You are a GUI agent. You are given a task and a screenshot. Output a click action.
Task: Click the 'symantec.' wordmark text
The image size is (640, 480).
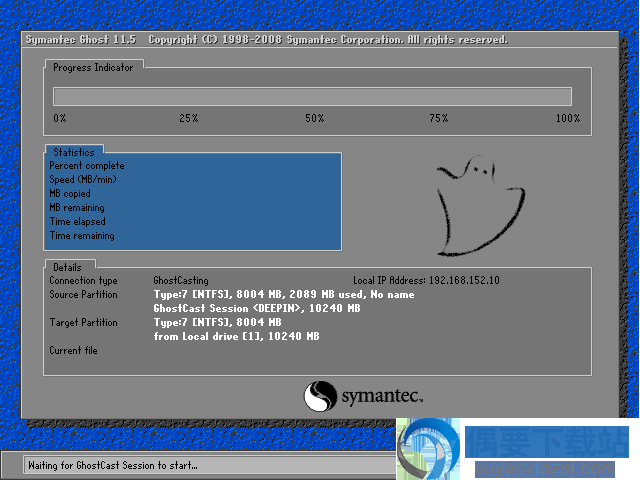(382, 396)
